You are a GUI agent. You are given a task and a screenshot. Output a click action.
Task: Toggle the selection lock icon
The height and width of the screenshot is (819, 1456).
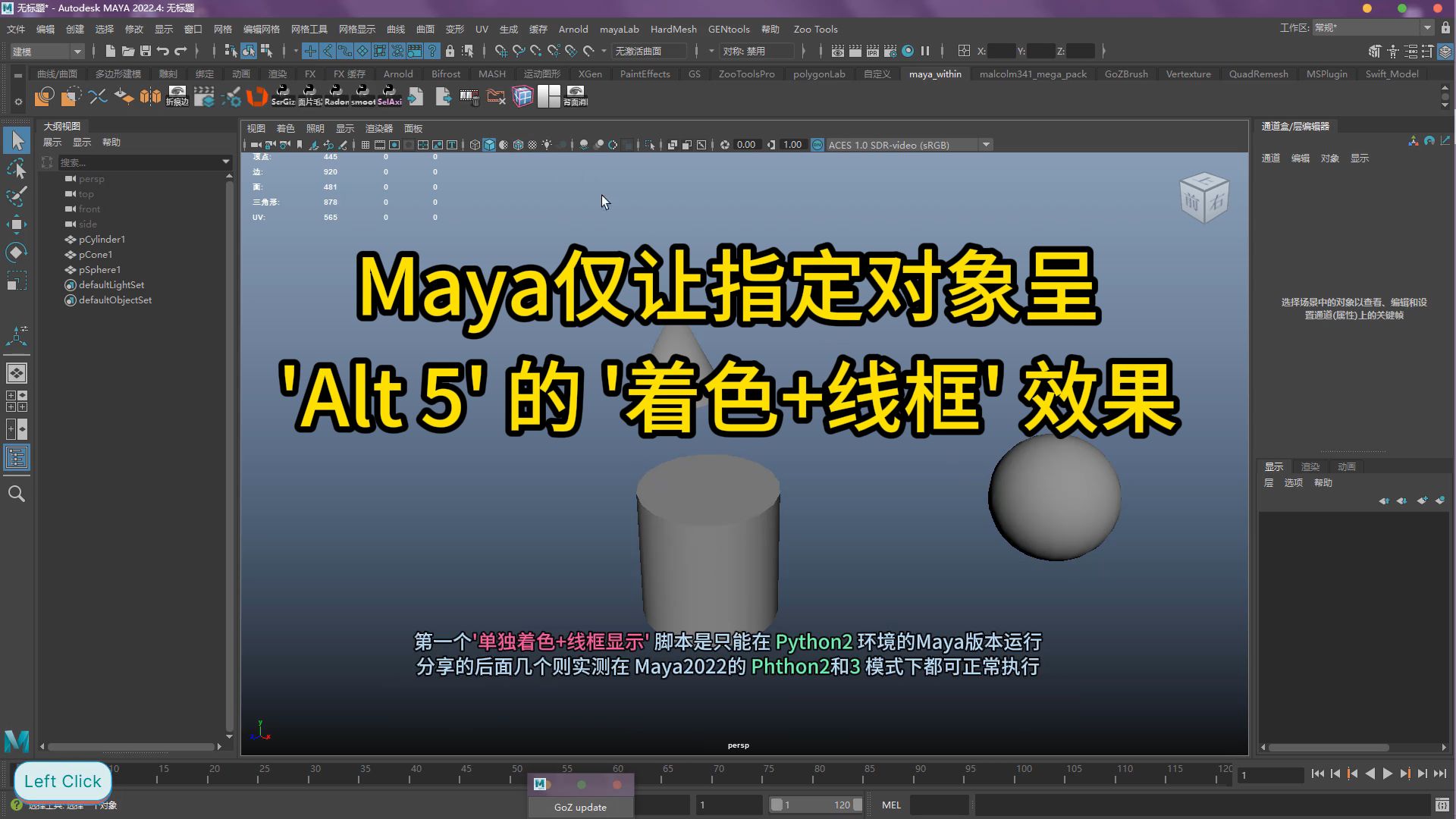point(450,51)
